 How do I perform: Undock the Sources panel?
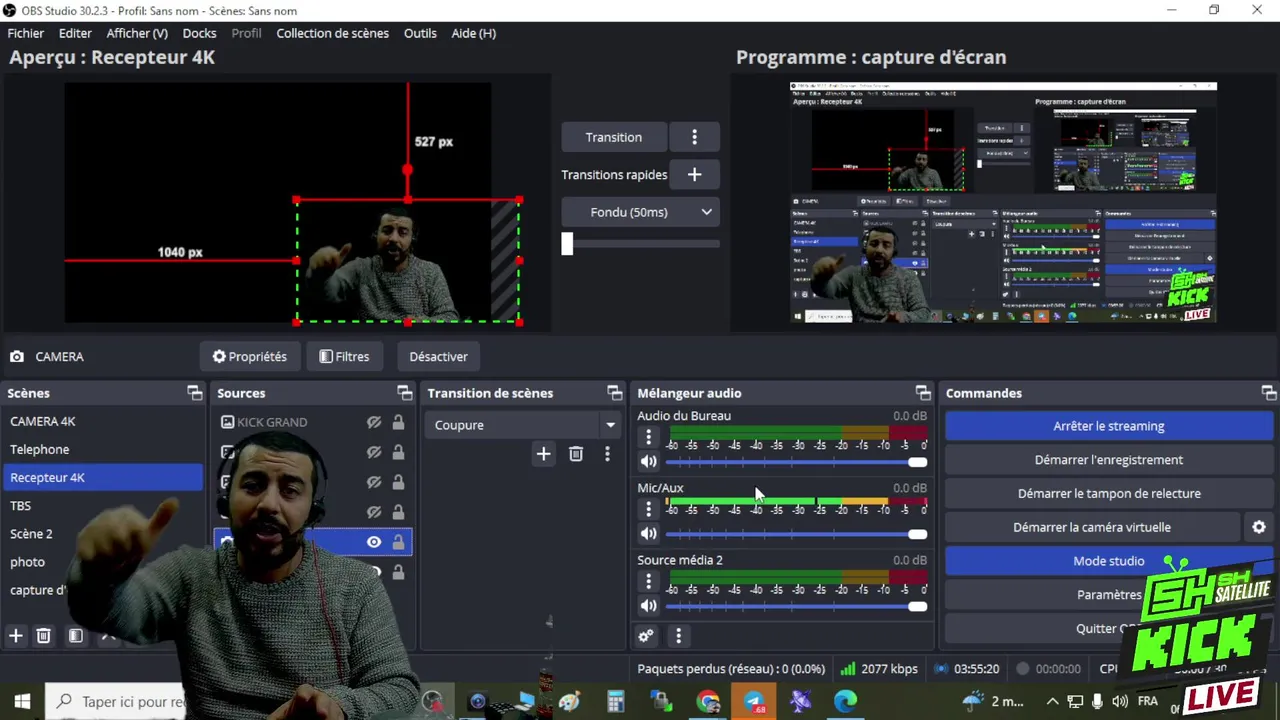click(404, 393)
